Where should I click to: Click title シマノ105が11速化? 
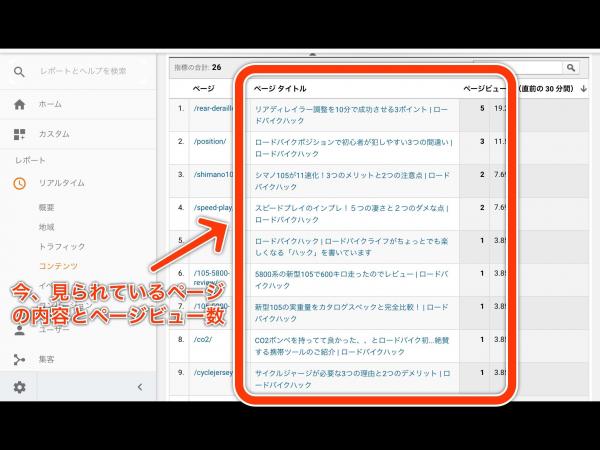tap(352, 181)
